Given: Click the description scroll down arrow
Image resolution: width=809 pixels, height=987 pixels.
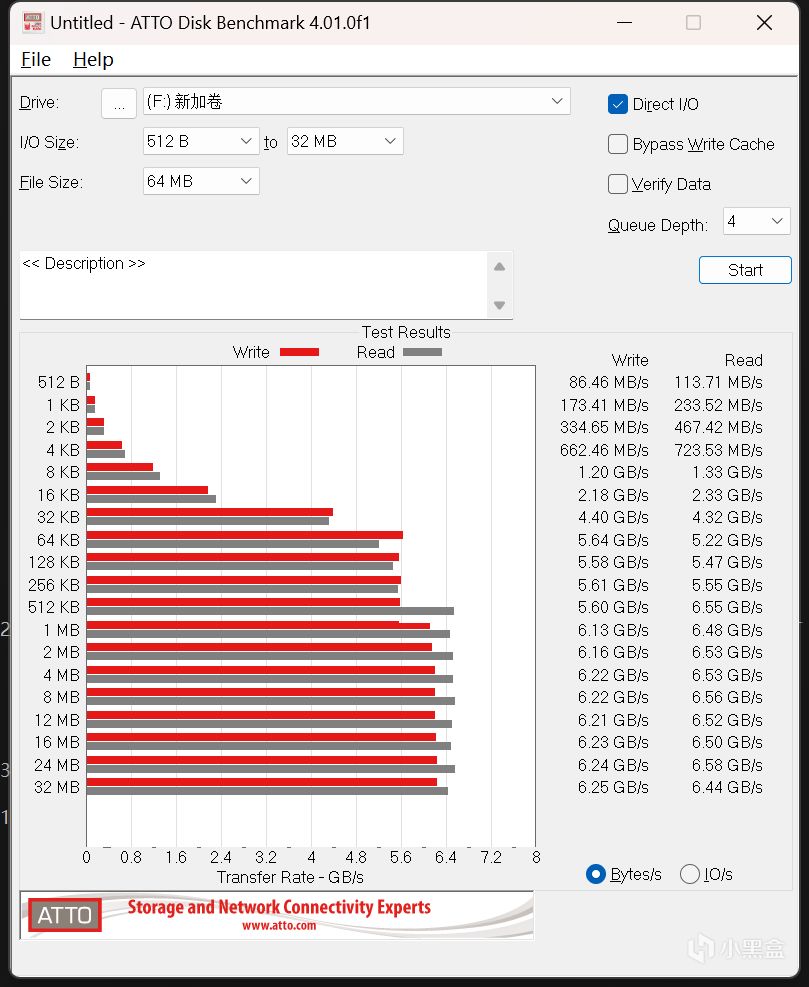Looking at the screenshot, I should [499, 305].
